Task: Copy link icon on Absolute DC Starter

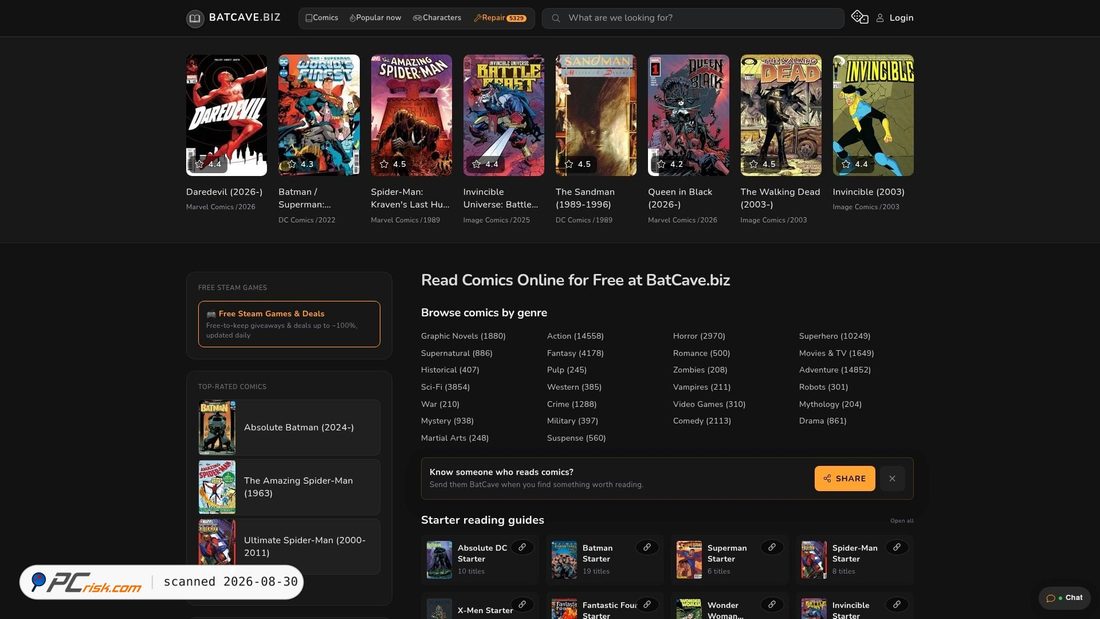Action: (522, 547)
